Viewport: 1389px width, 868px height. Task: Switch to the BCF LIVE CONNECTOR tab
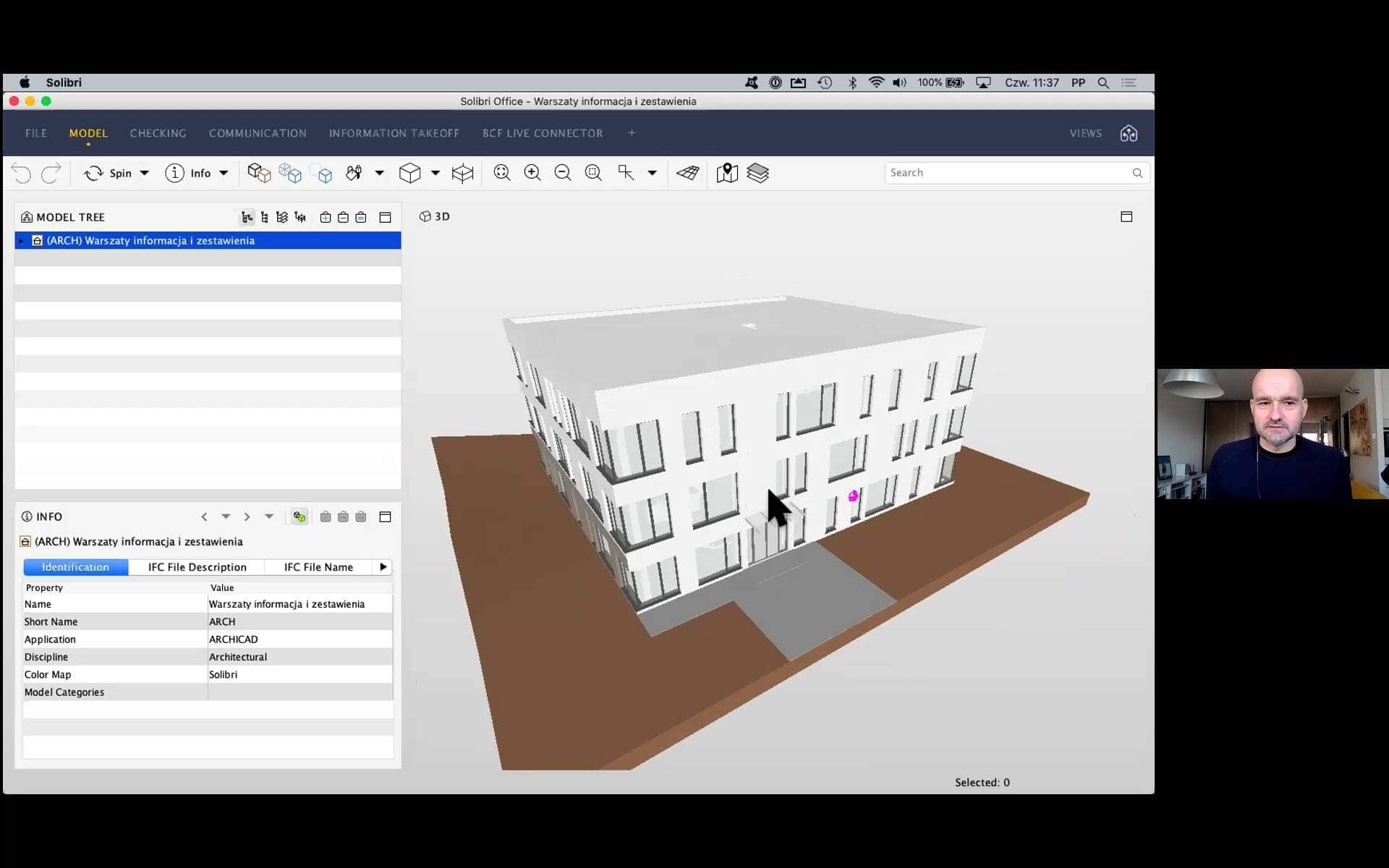click(x=543, y=133)
